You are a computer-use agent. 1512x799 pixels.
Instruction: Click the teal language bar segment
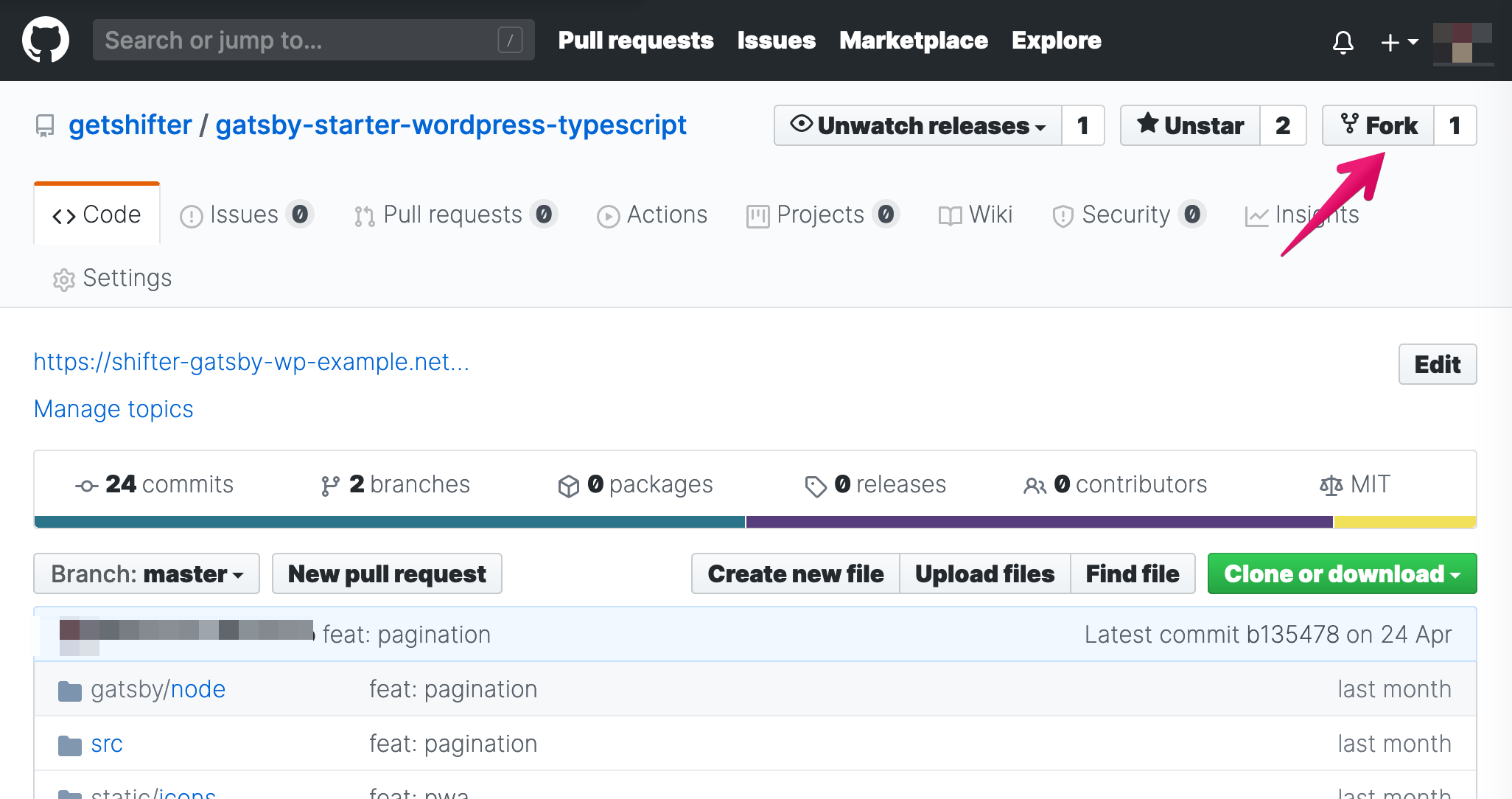point(390,522)
